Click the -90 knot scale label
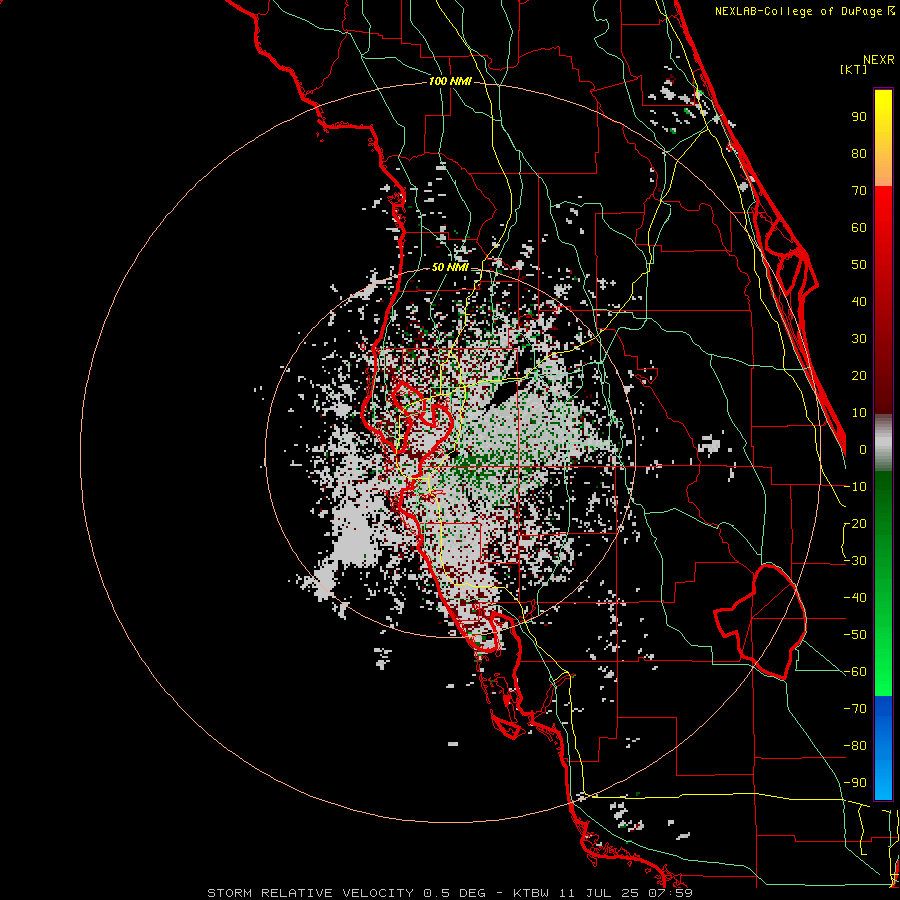900x900 pixels. click(855, 783)
